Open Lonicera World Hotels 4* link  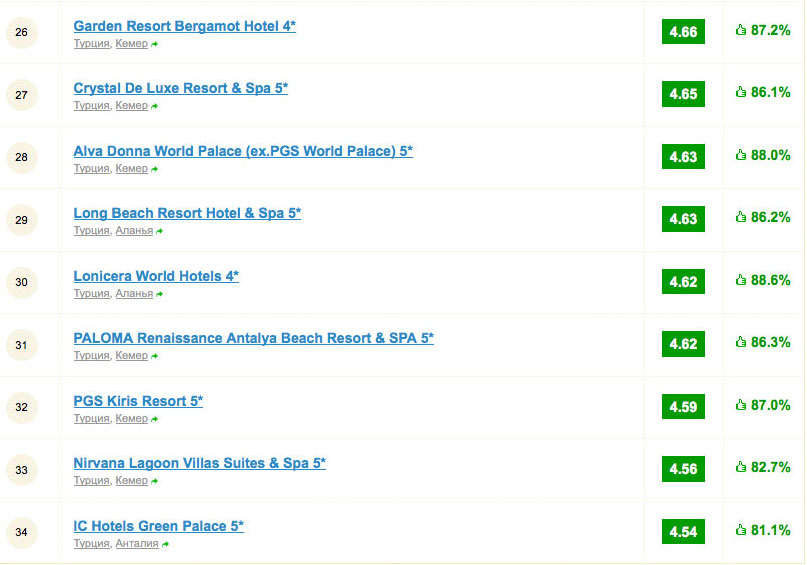(156, 276)
